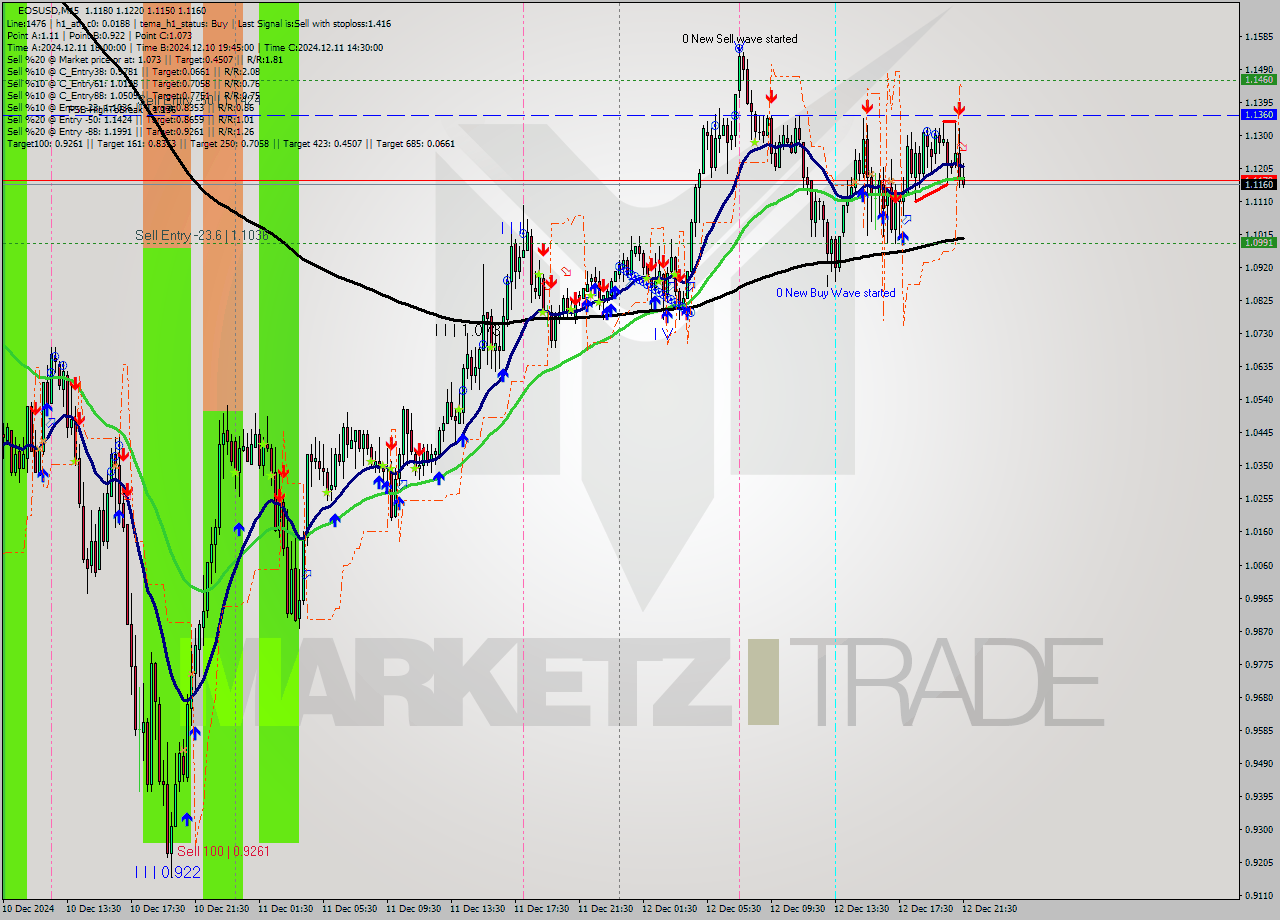The image size is (1280, 920).
Task: Click the 0.9205 price axis label
Action: (1258, 863)
